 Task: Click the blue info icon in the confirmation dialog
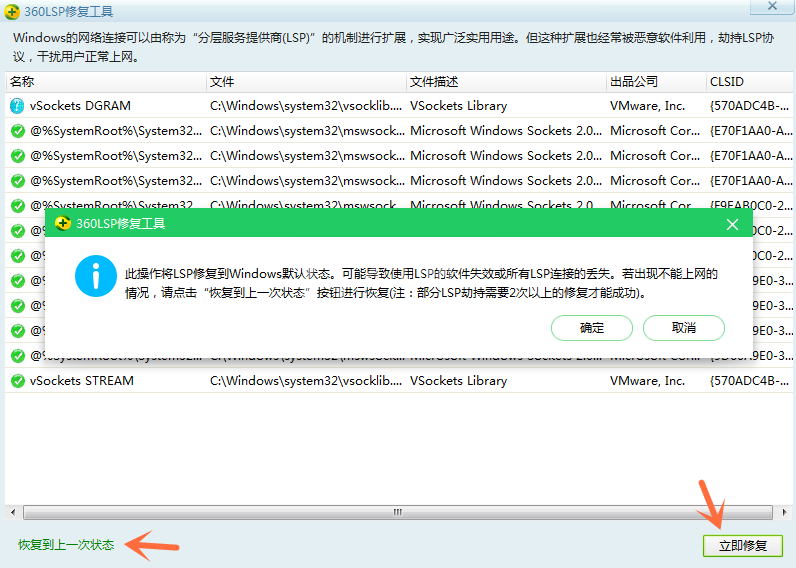96,276
